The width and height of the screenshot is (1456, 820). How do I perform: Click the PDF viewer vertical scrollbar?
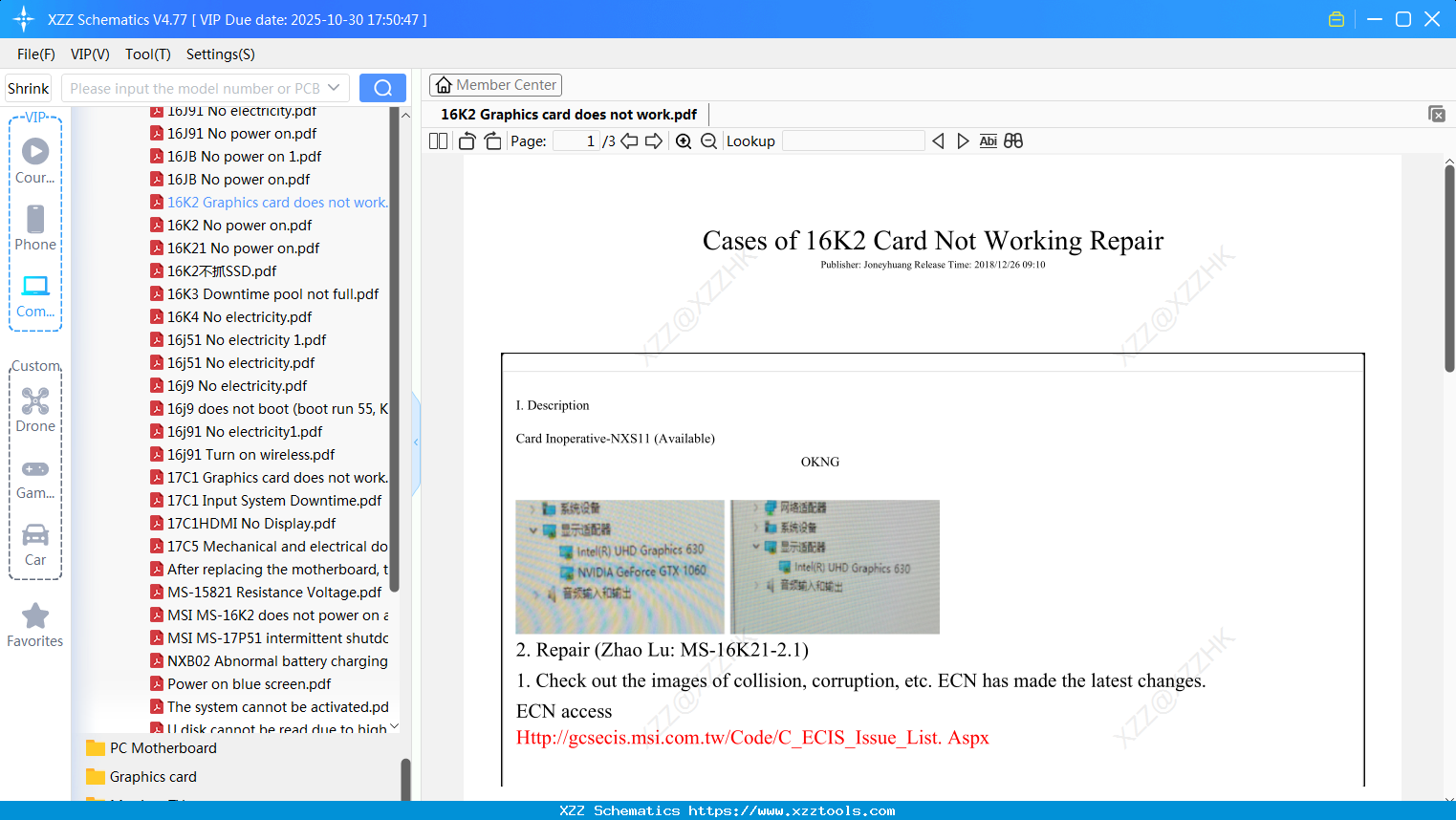point(1449,269)
